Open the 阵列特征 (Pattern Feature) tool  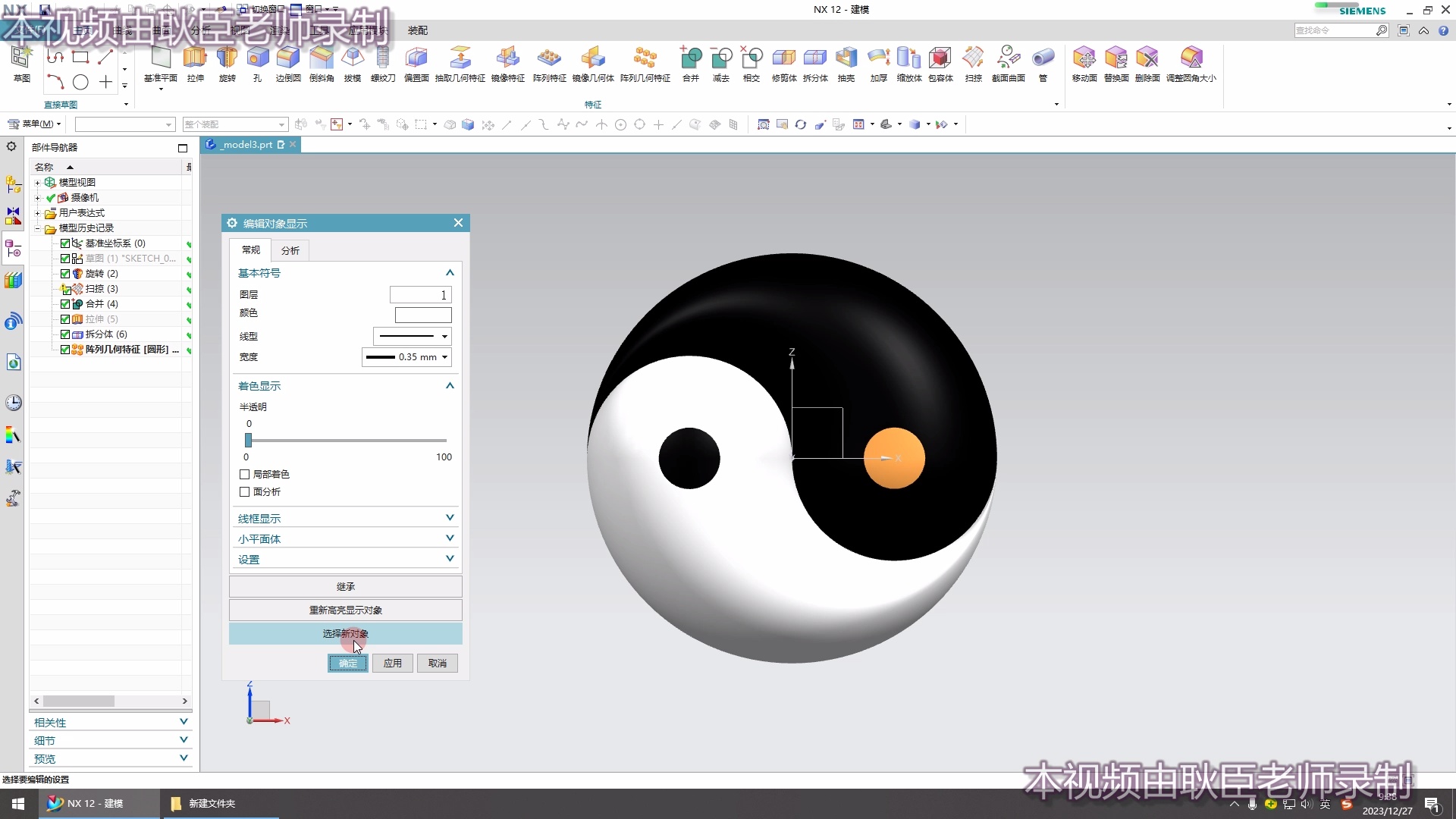[x=549, y=59]
